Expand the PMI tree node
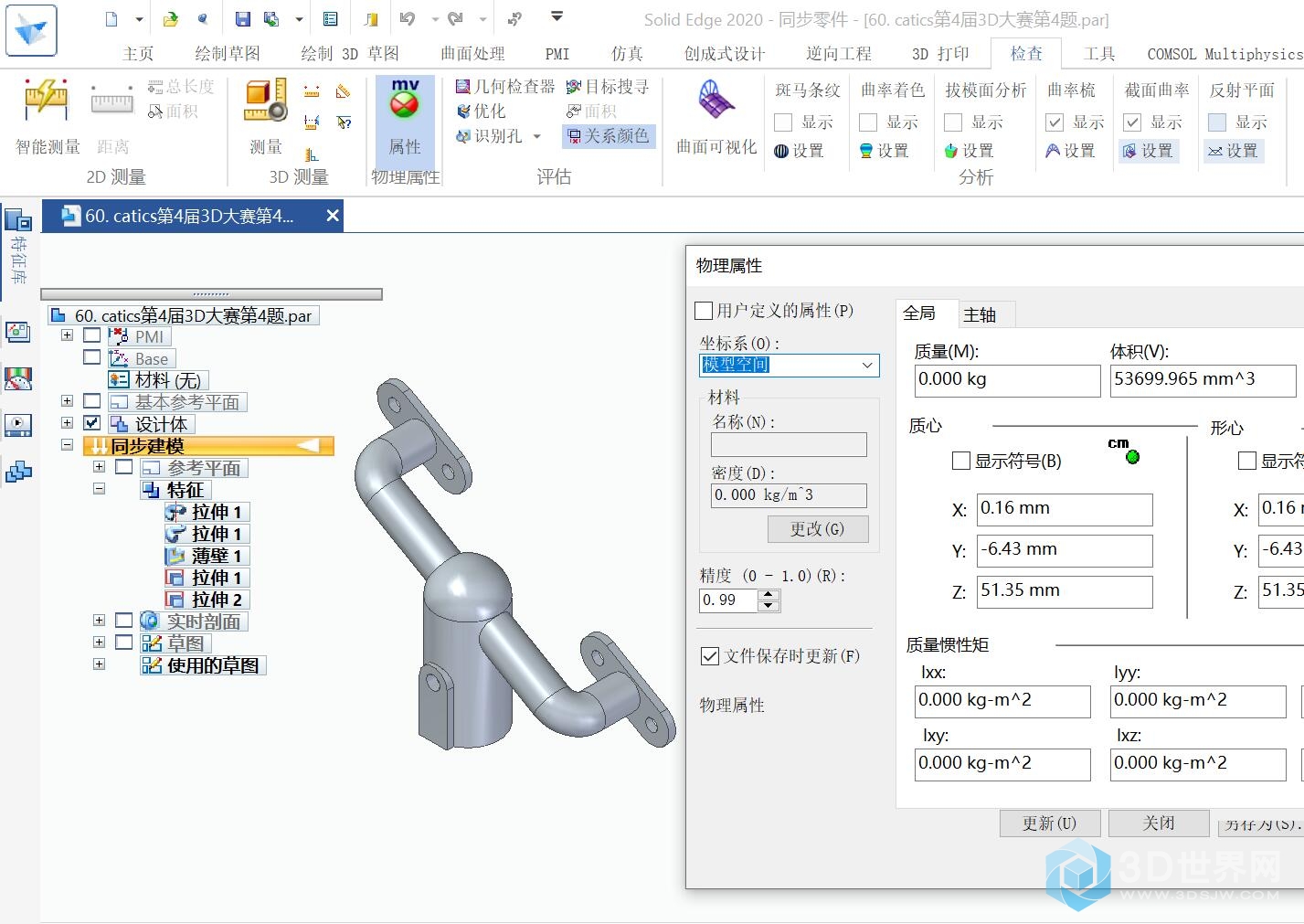Image resolution: width=1304 pixels, height=924 pixels. pyautogui.click(x=67, y=335)
